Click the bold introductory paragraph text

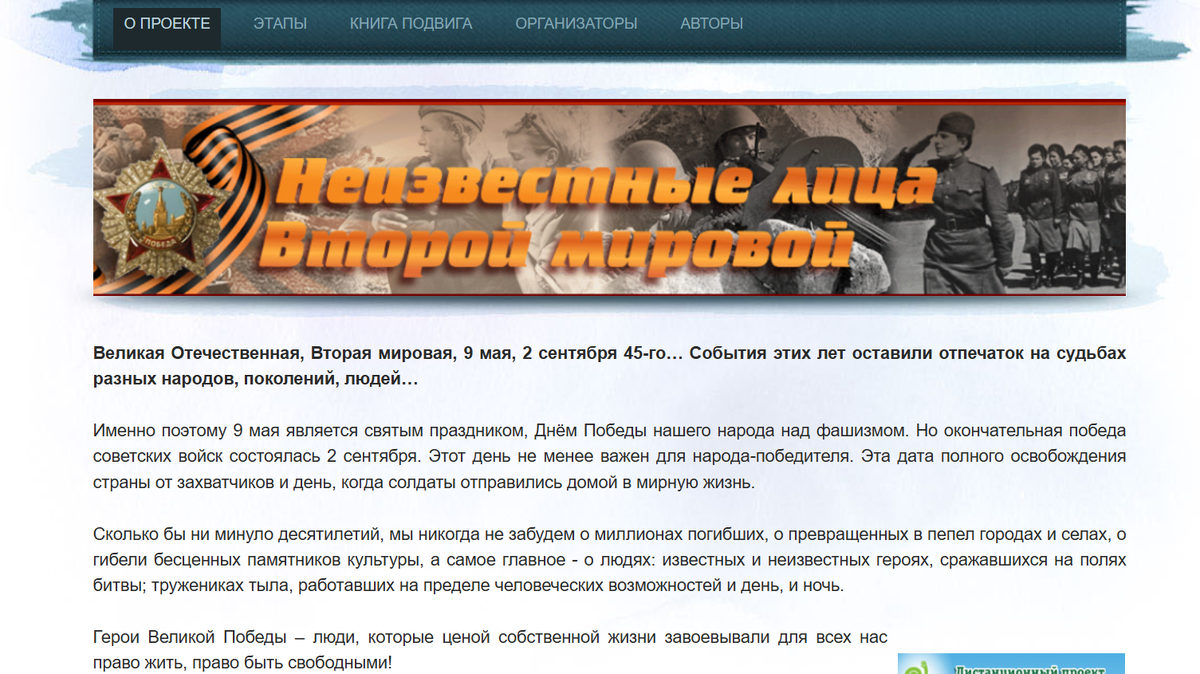(600, 363)
